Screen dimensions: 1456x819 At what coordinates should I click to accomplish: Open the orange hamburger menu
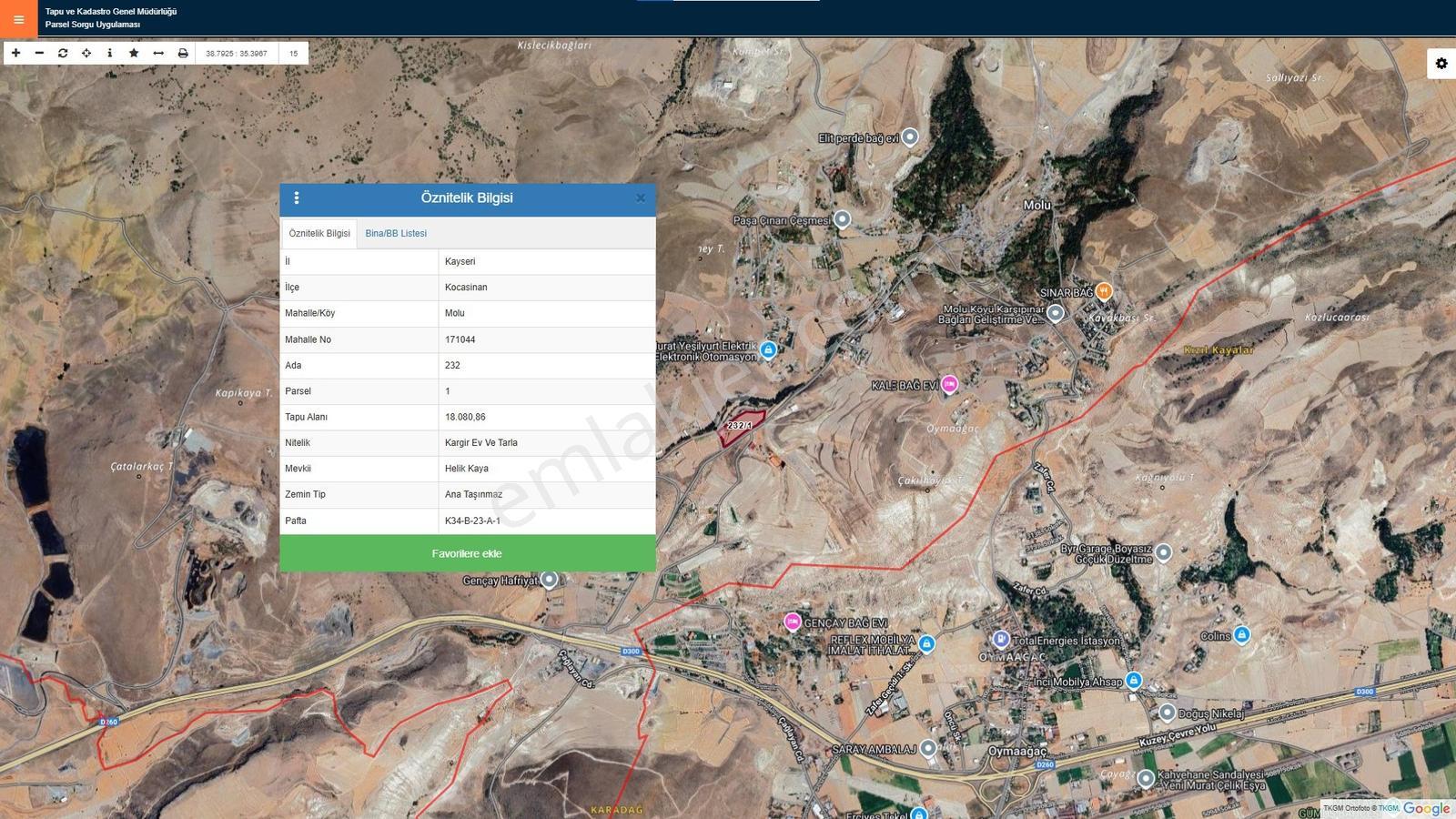[x=18, y=18]
